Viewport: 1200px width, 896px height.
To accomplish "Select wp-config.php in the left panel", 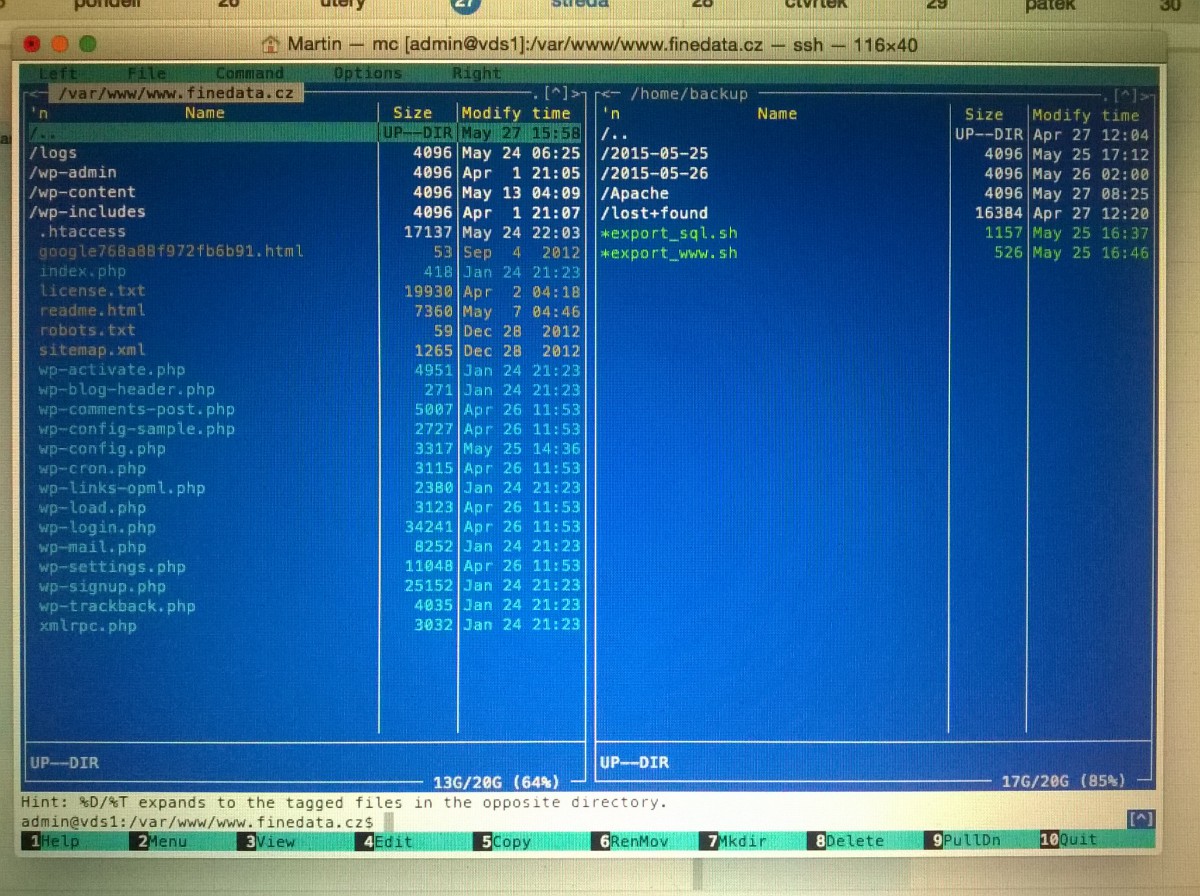I will click(102, 449).
